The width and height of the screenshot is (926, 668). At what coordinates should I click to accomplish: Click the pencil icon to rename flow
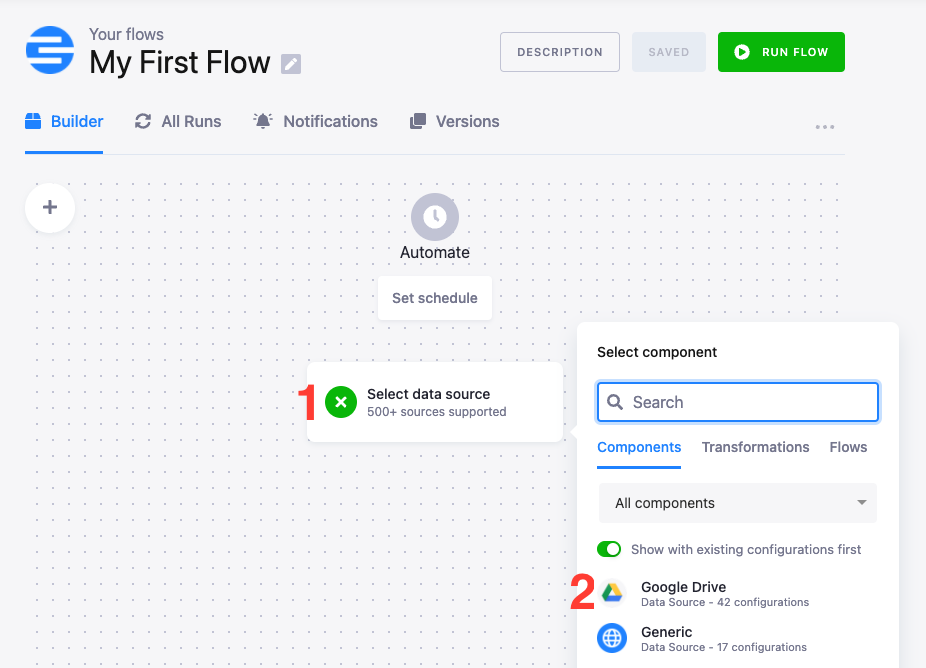[290, 64]
